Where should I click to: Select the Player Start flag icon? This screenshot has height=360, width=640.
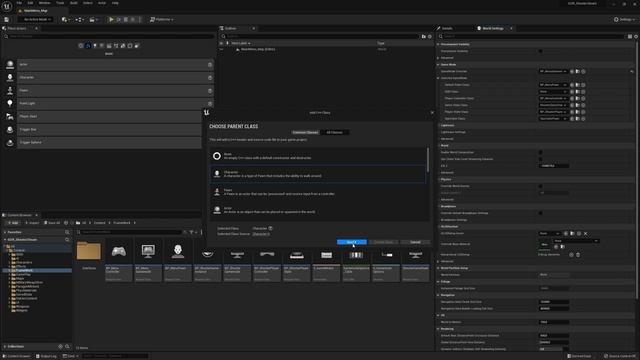10,117
